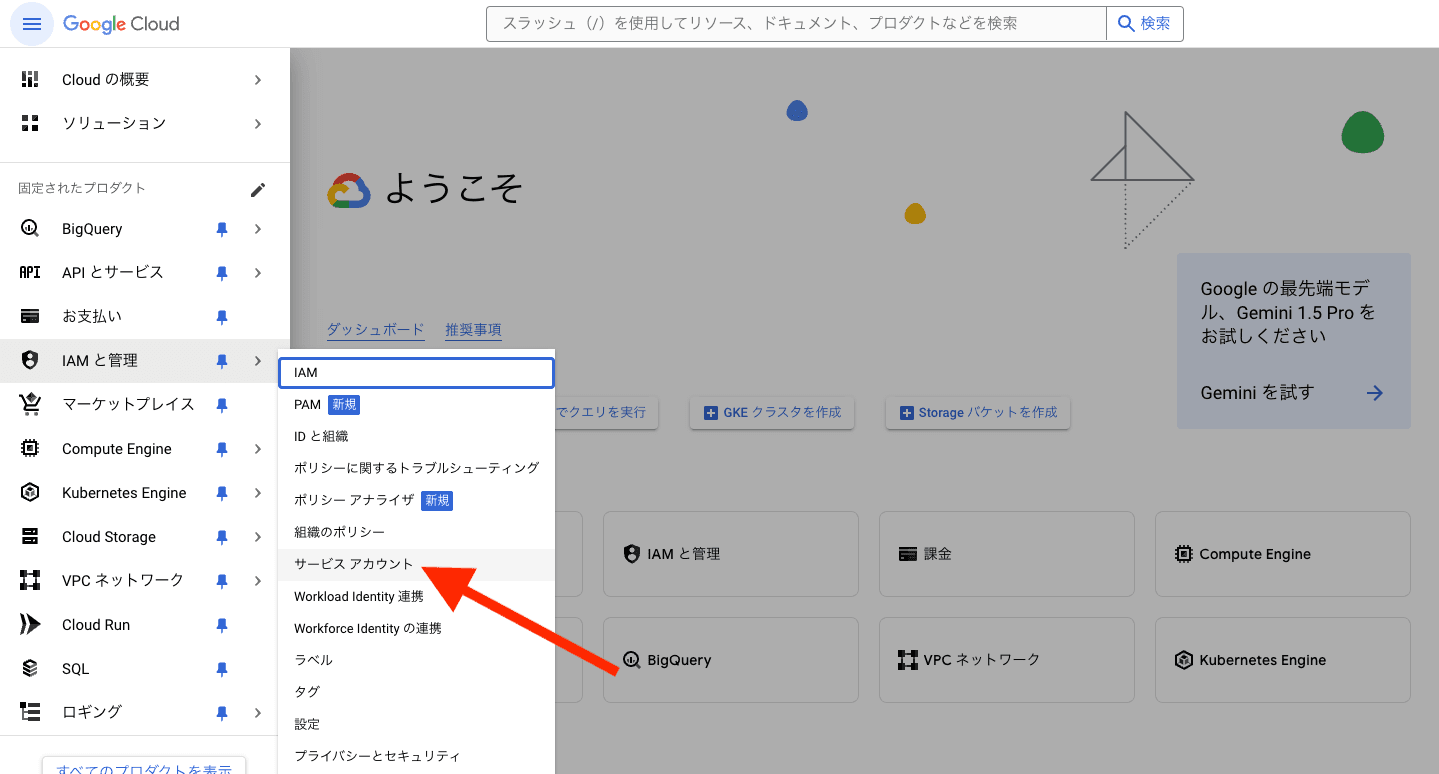Select the BigQuery icon in the sidebar

[28, 228]
